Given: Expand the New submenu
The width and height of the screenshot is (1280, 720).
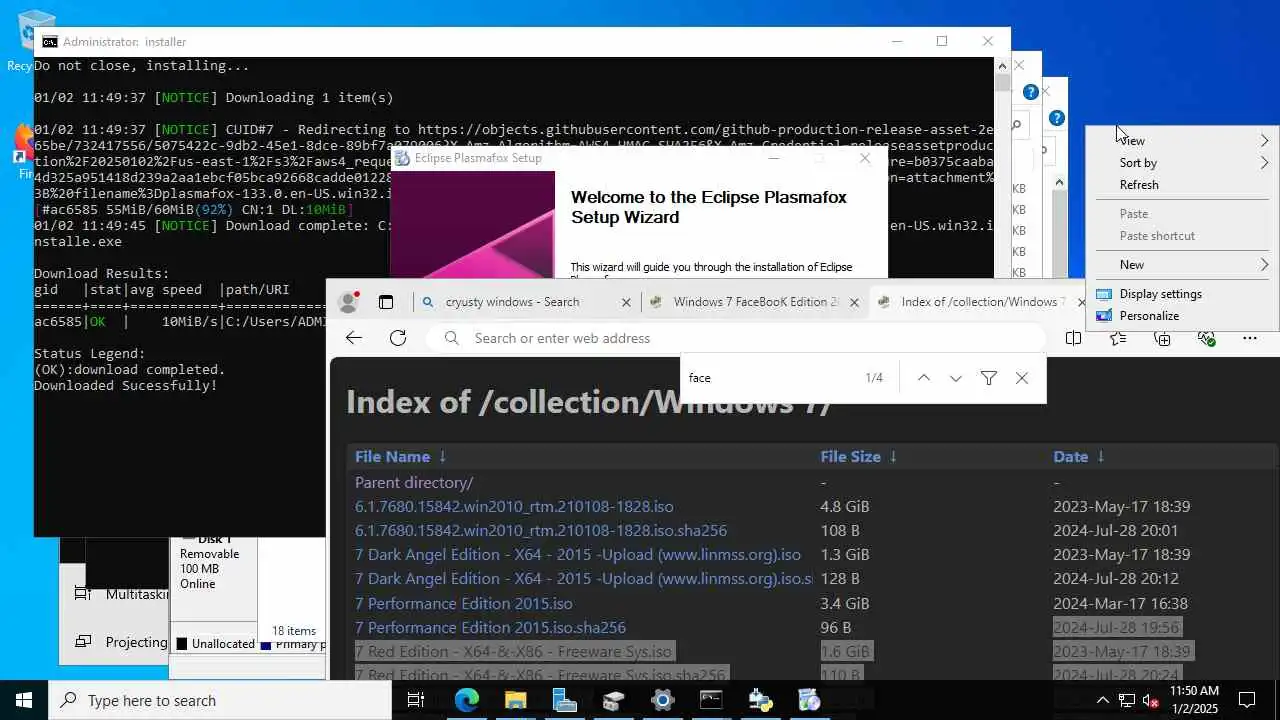Looking at the screenshot, I should pyautogui.click(x=1182, y=265).
